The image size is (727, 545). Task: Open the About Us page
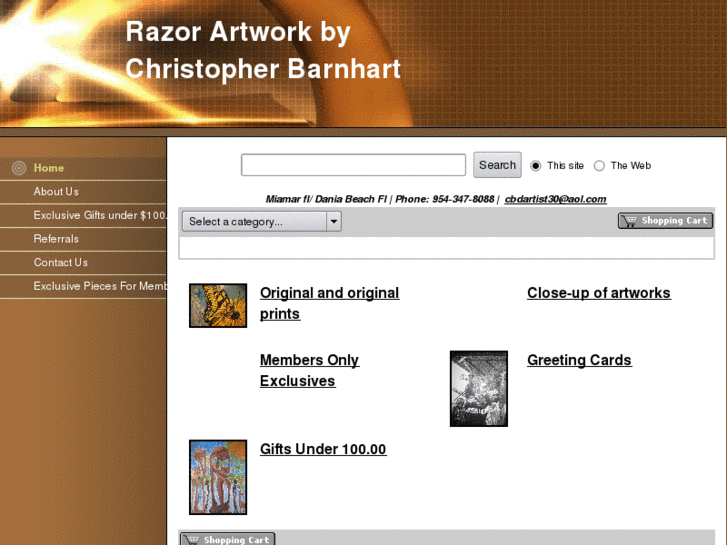point(56,192)
